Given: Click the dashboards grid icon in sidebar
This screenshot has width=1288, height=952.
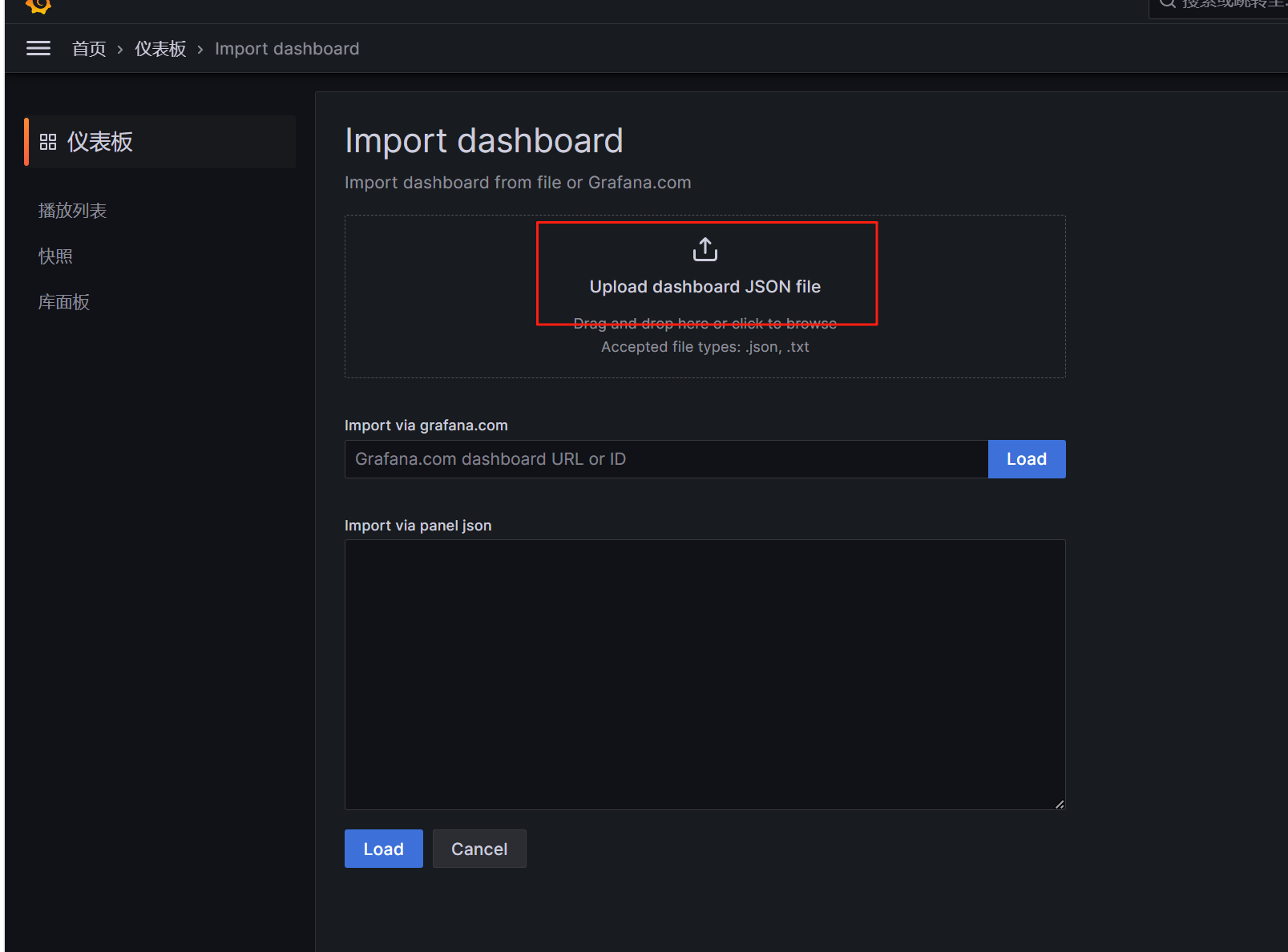Looking at the screenshot, I should pos(48,142).
